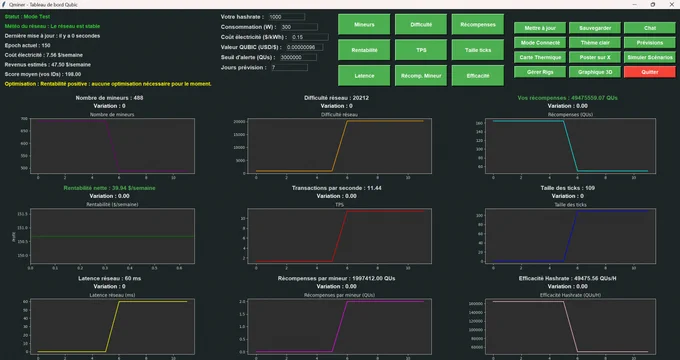This screenshot has height=360, width=680.
Task: Click the 'Latence réseau : 60 ms' heading
Action: (x=109, y=278)
